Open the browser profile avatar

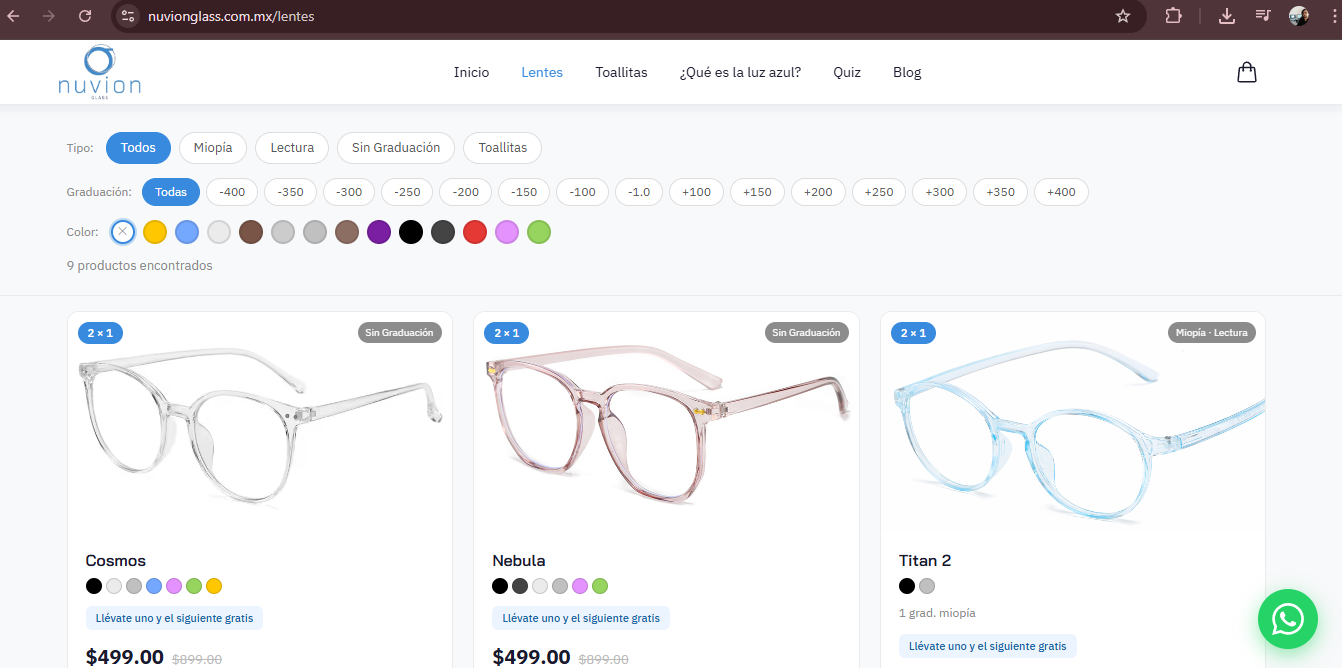(1299, 16)
